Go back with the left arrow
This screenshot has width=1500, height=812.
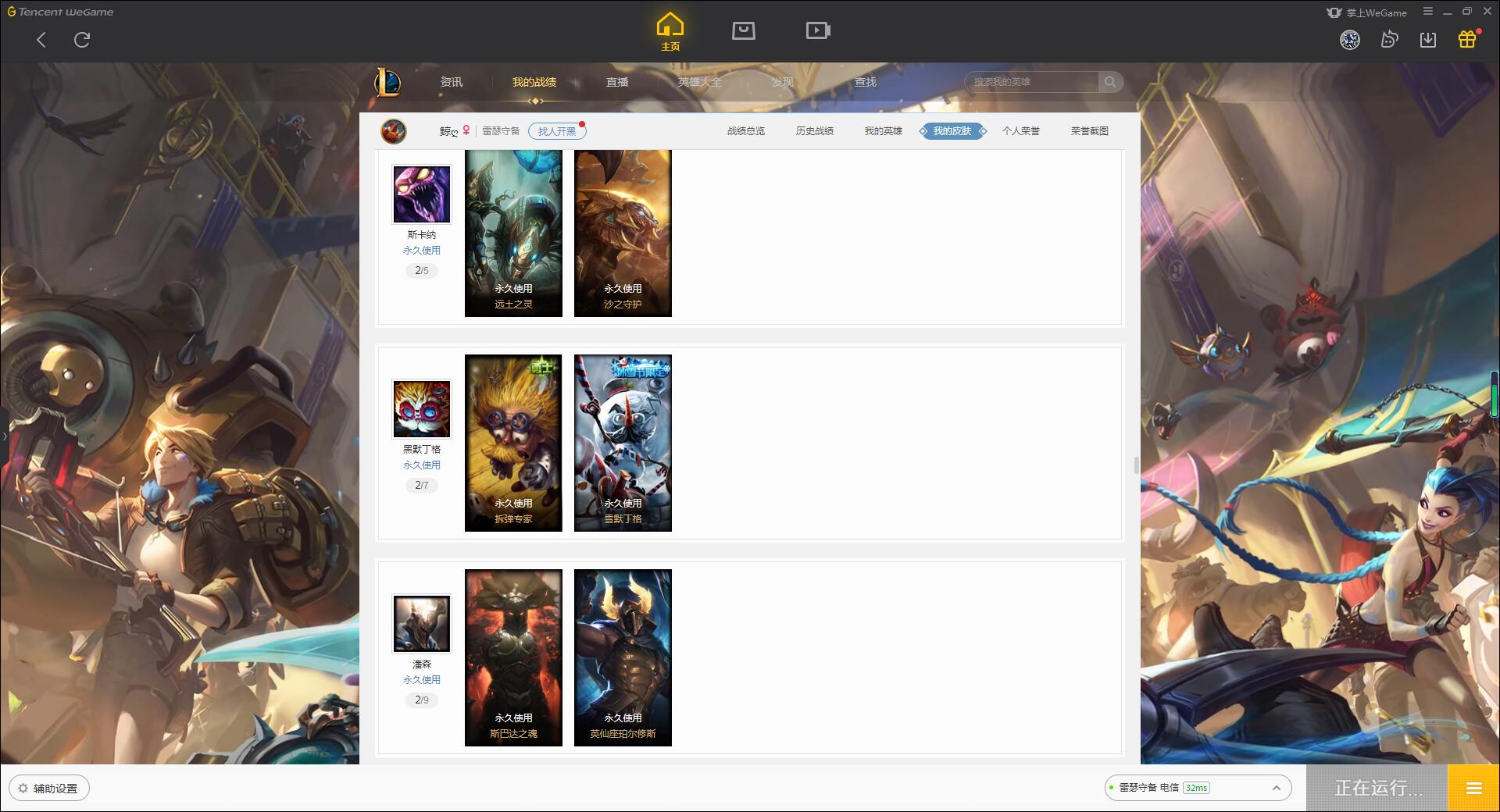pos(41,40)
